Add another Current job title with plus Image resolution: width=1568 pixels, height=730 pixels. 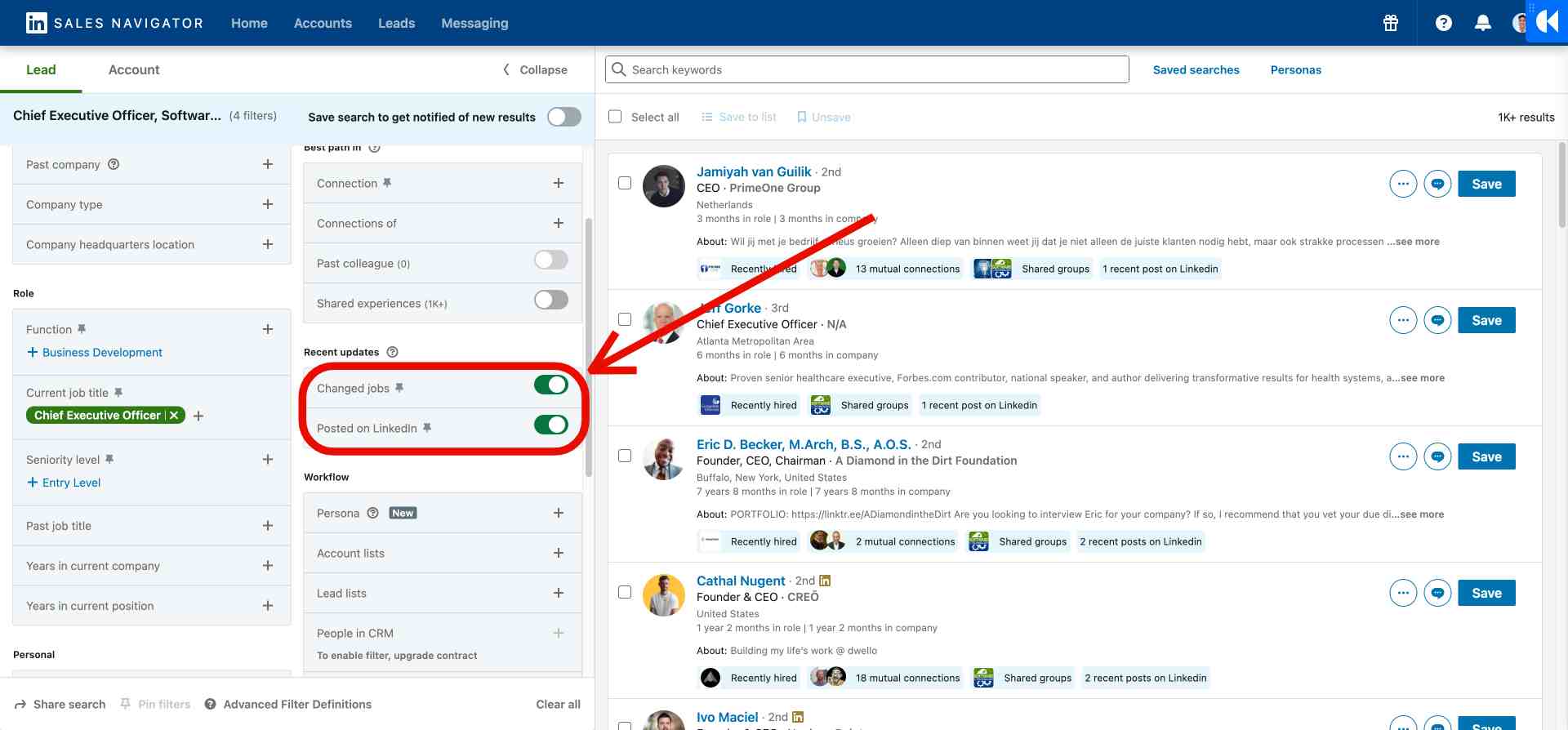[198, 416]
